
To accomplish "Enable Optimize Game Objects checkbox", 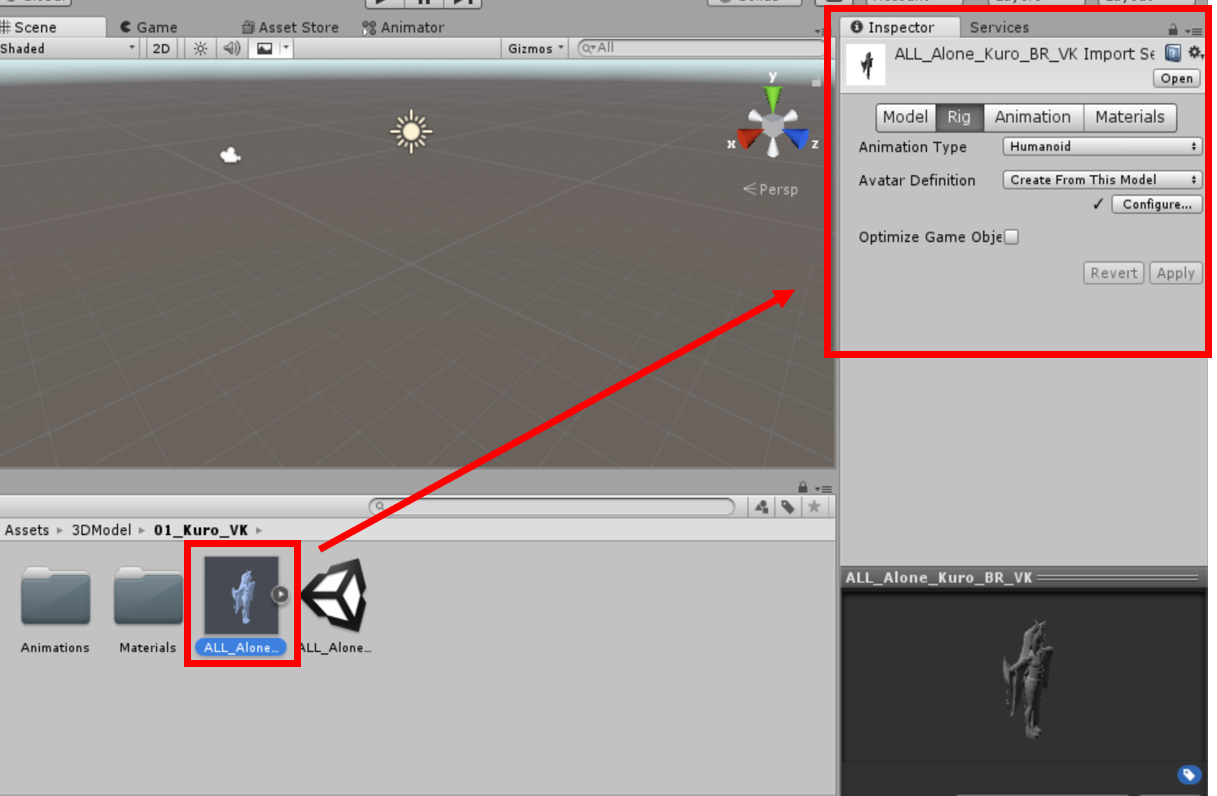I will coord(1011,237).
